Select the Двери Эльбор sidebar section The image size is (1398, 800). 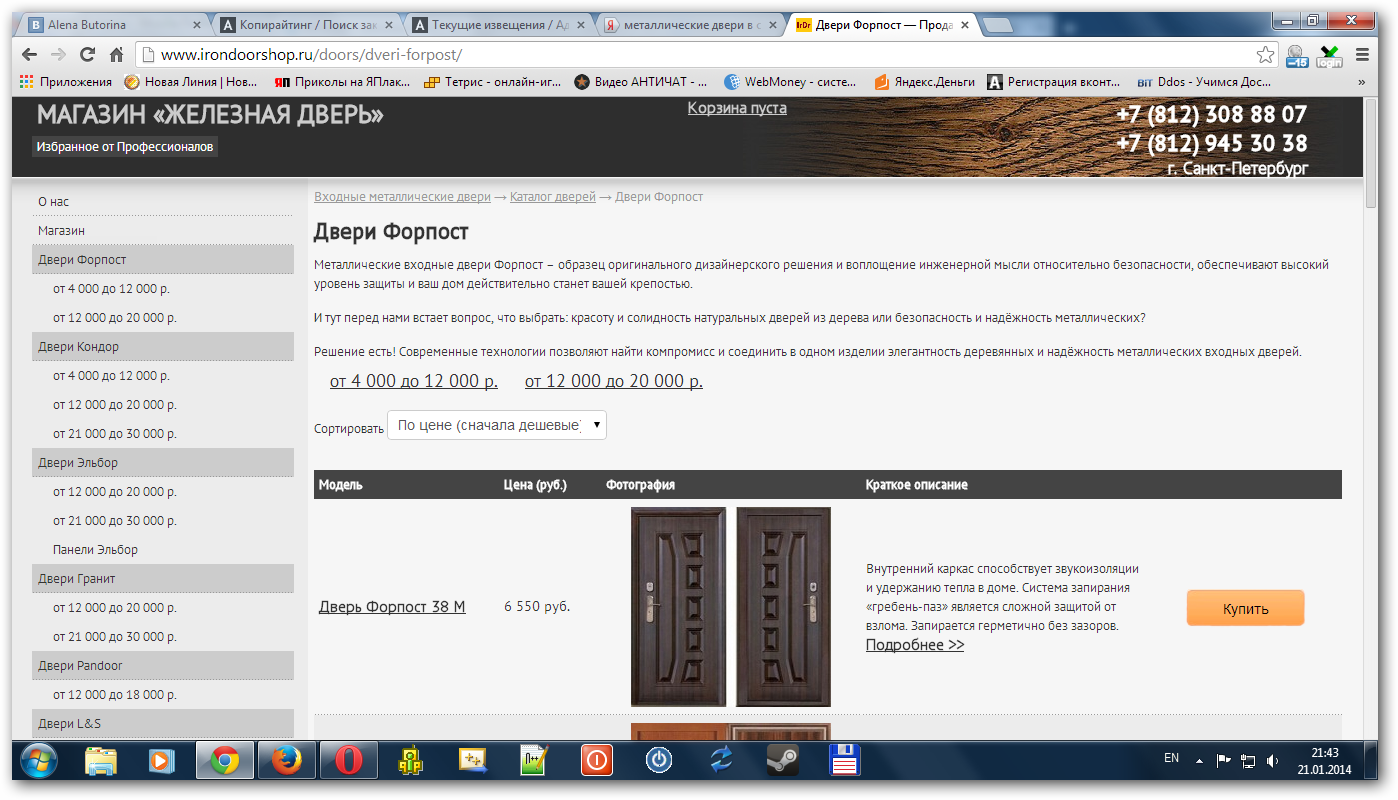(163, 462)
